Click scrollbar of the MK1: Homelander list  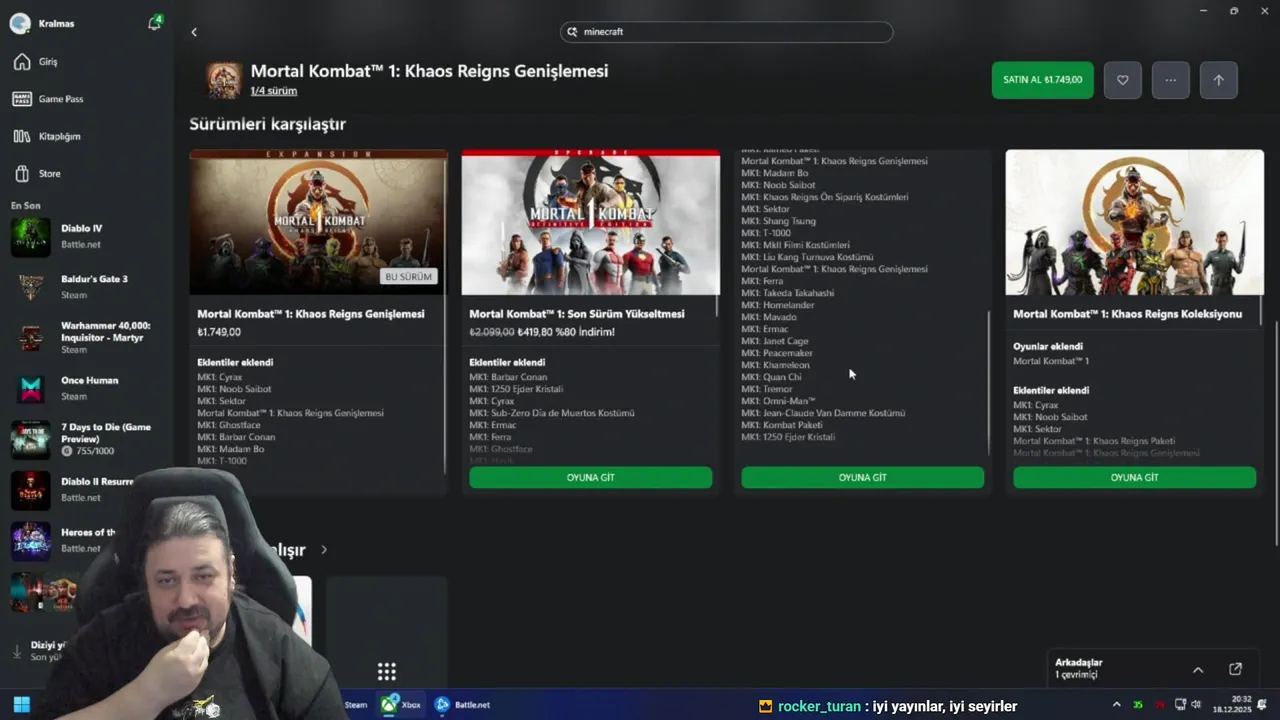[989, 383]
